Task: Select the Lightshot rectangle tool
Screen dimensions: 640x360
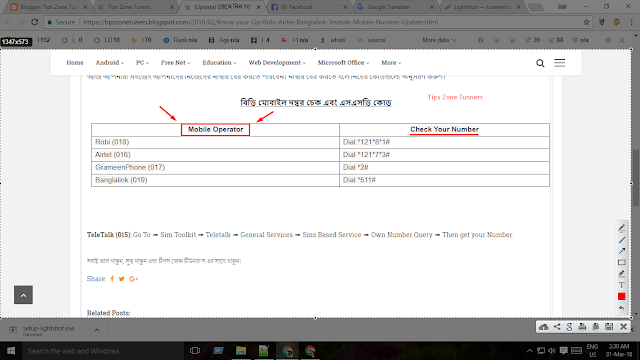Action: click(x=622, y=262)
